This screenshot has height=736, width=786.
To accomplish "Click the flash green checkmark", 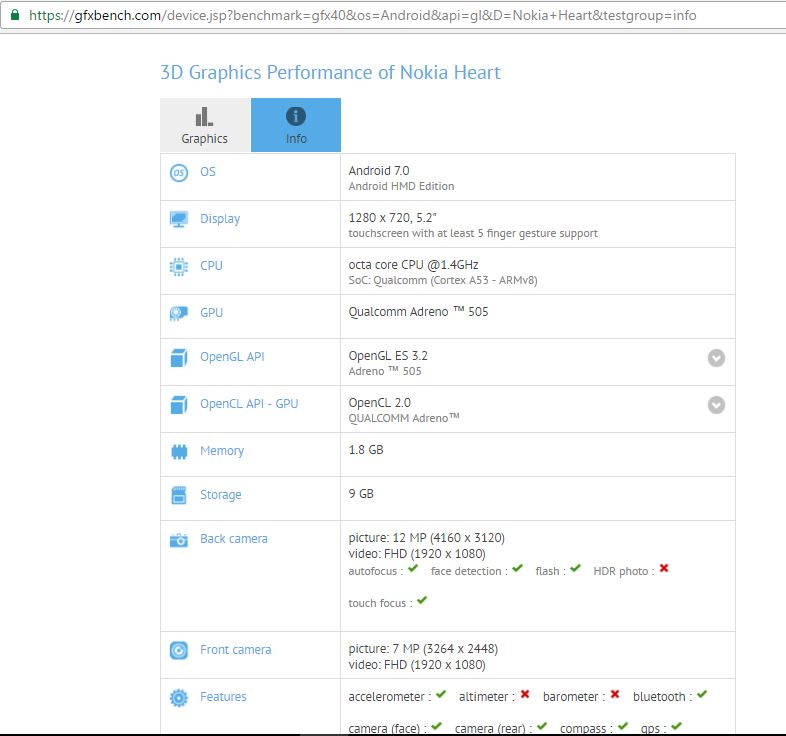I will (575, 569).
